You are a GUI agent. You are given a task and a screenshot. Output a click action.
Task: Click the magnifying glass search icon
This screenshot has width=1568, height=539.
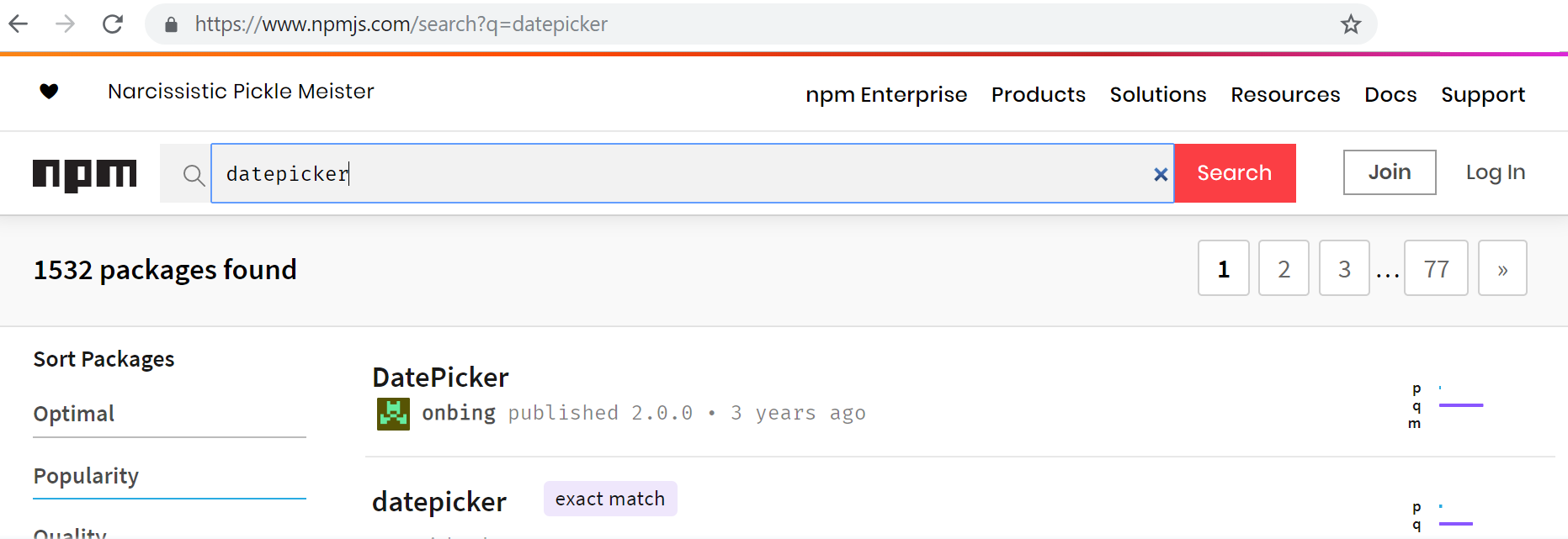point(194,174)
